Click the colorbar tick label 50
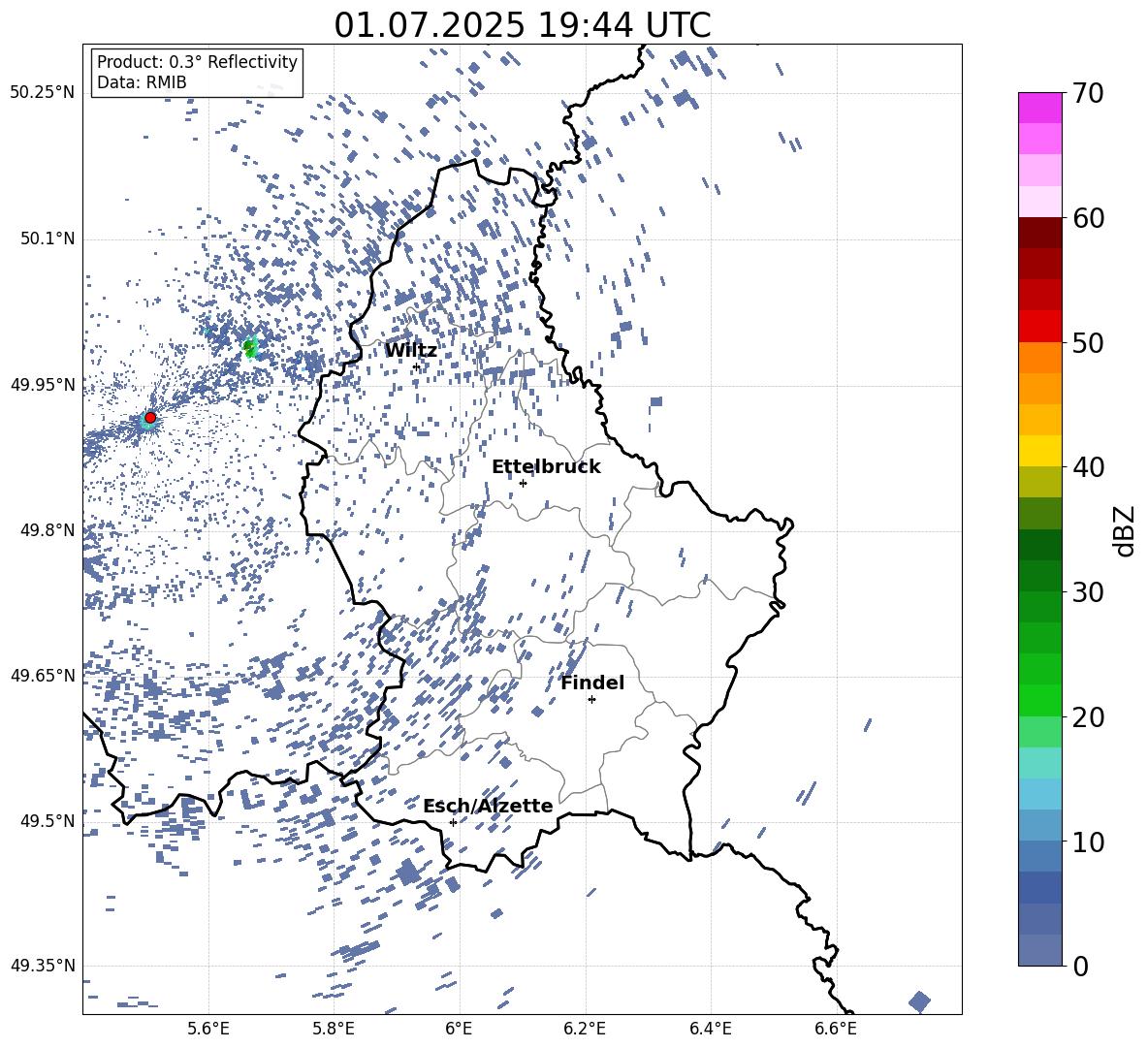The image size is (1148, 1048). 1087,342
